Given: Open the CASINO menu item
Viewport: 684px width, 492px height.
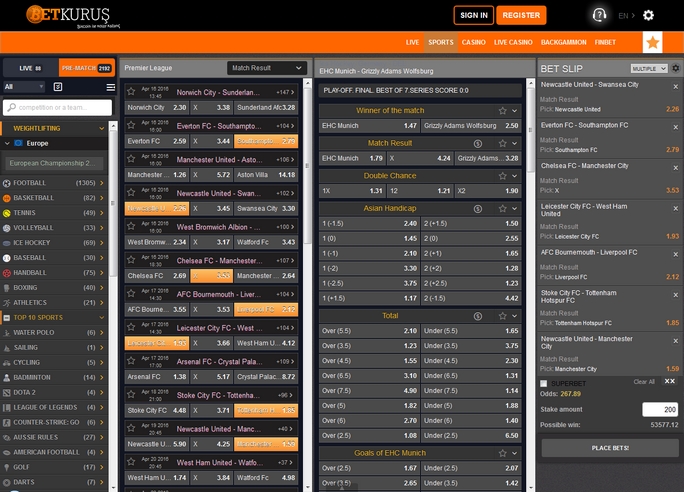Looking at the screenshot, I should [474, 42].
